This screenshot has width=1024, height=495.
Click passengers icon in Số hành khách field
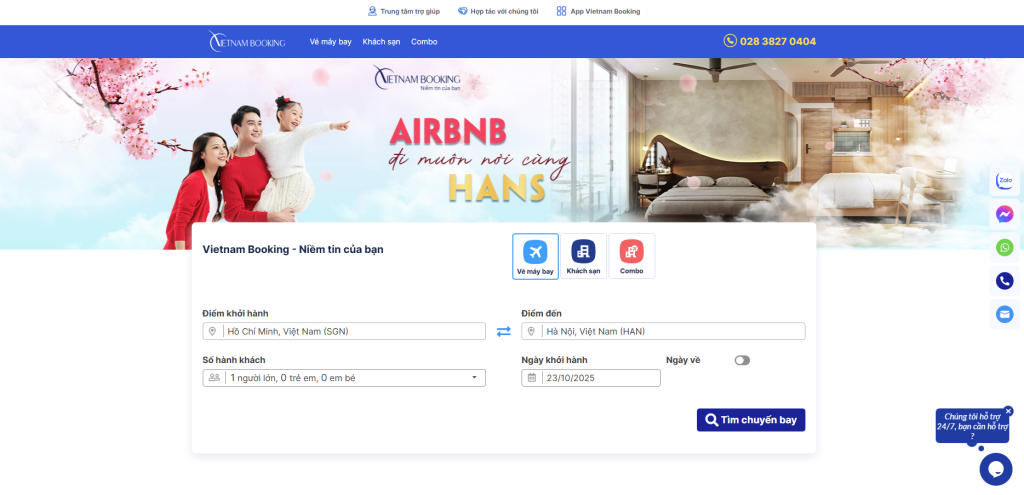click(x=214, y=378)
